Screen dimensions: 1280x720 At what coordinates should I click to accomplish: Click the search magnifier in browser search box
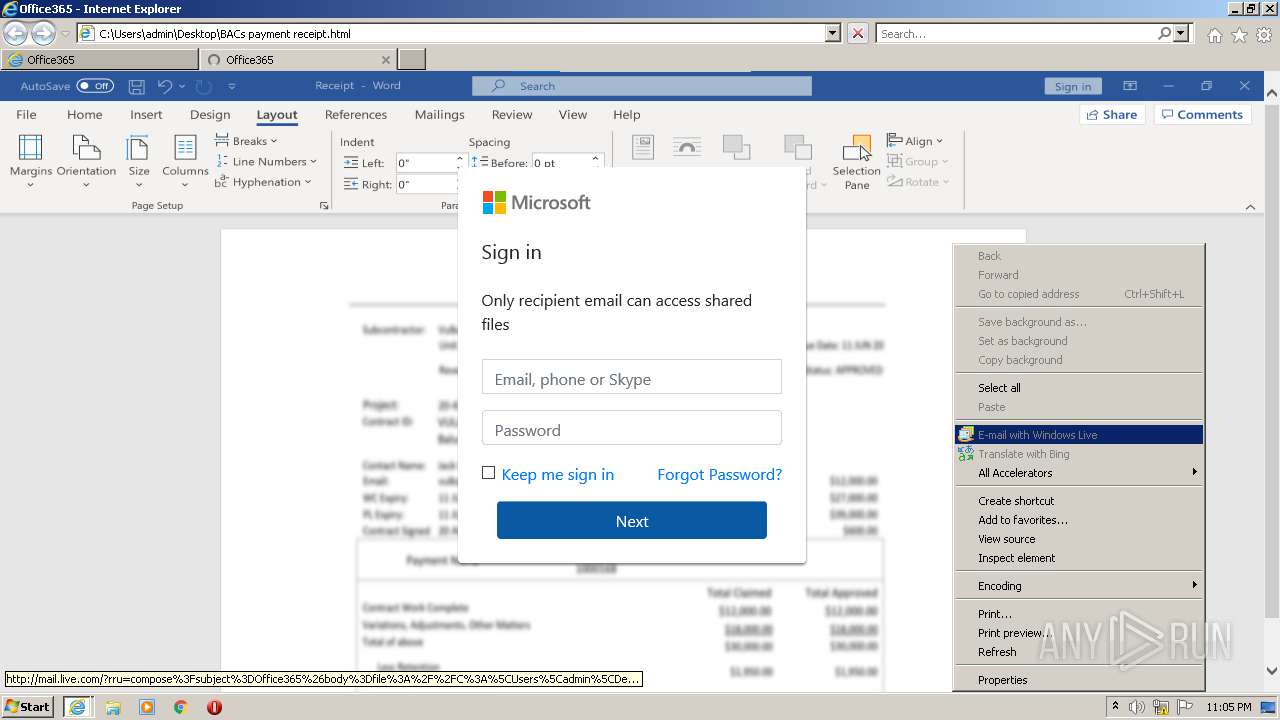tap(1164, 33)
